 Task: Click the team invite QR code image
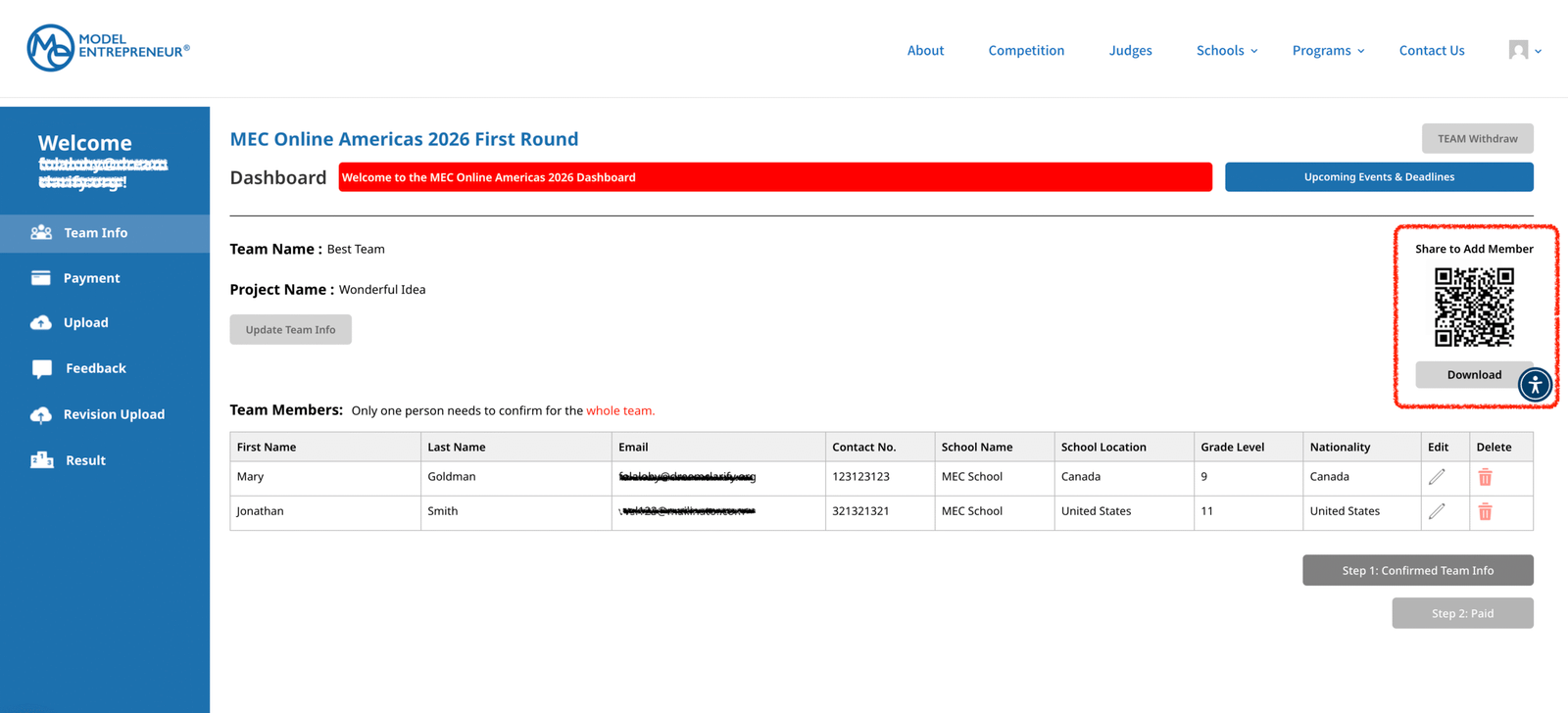pos(1474,308)
